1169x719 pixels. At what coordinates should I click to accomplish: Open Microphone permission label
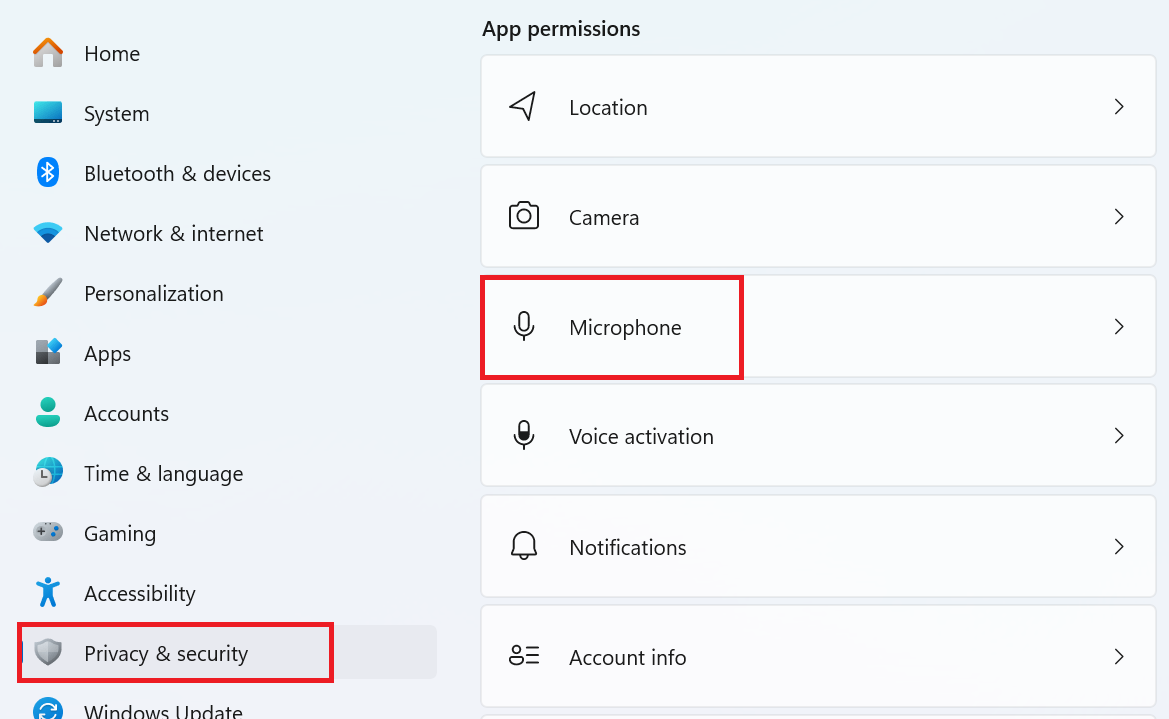pos(625,327)
